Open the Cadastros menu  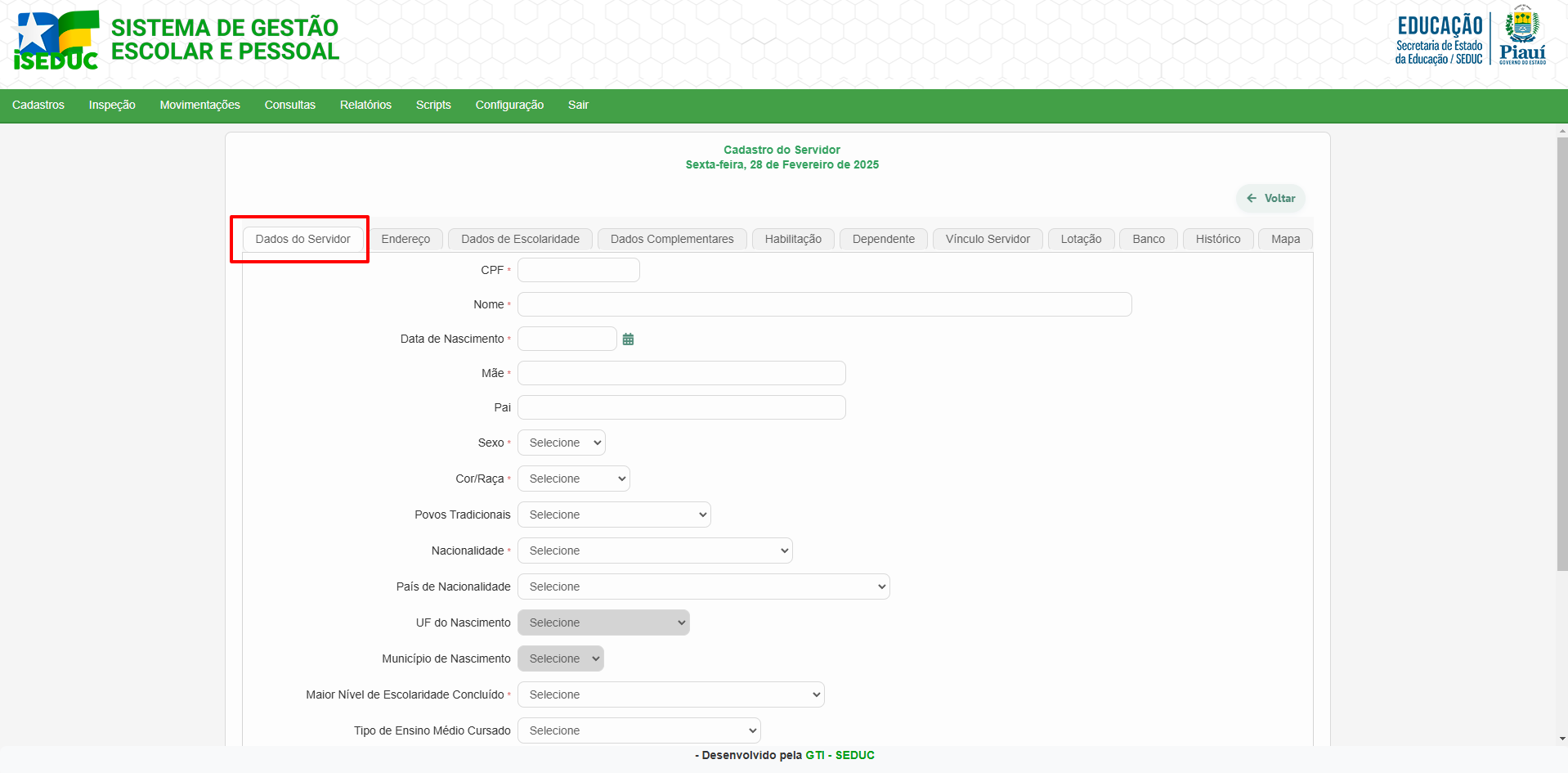point(38,105)
